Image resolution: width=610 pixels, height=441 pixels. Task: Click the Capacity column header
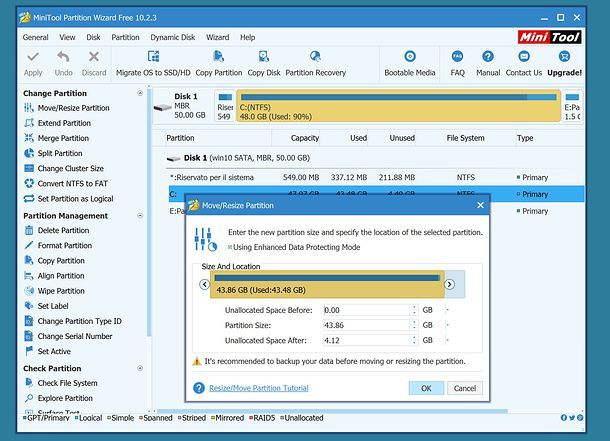point(305,138)
